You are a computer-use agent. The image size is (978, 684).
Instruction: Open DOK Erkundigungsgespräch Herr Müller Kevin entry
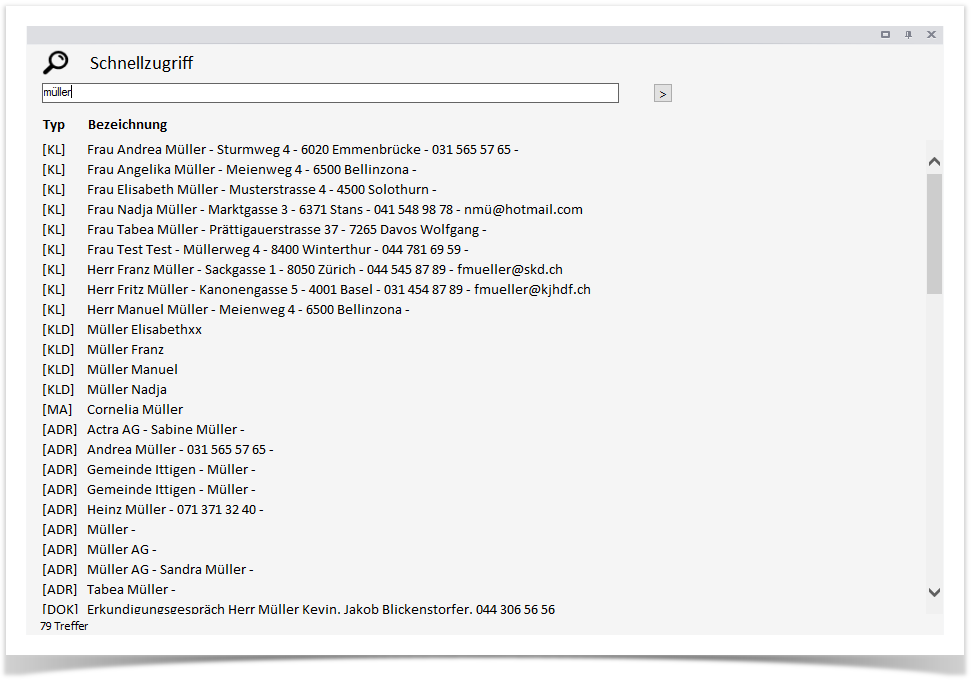coord(321,609)
